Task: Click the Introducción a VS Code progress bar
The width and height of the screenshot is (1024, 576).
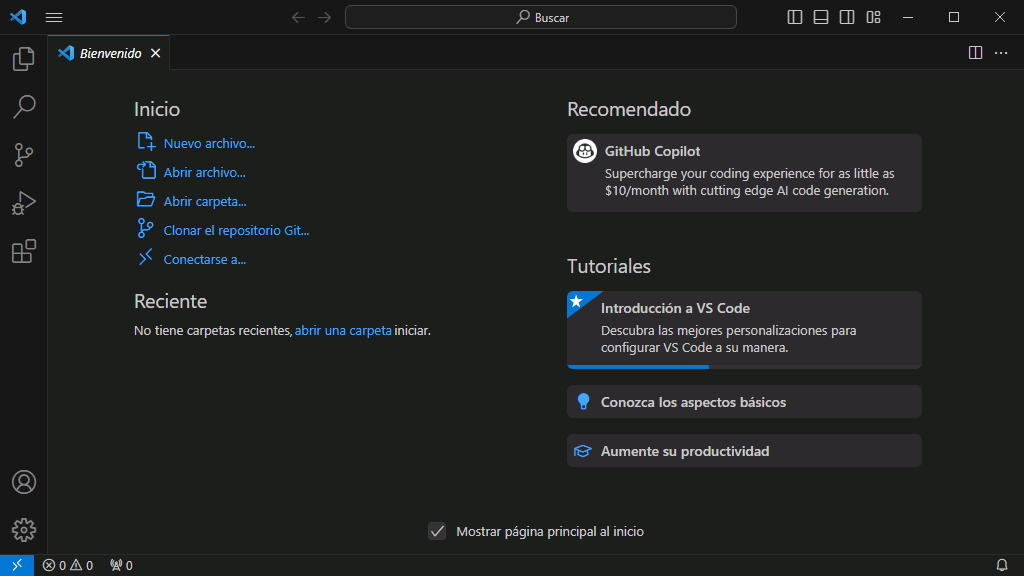Action: pos(744,367)
